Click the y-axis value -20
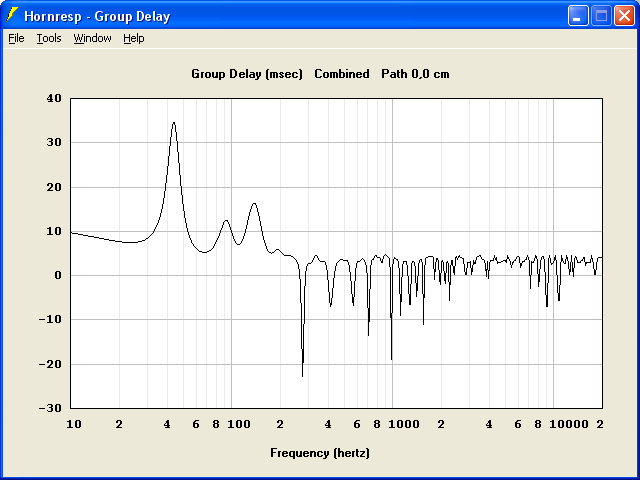The width and height of the screenshot is (640, 480). tap(50, 364)
